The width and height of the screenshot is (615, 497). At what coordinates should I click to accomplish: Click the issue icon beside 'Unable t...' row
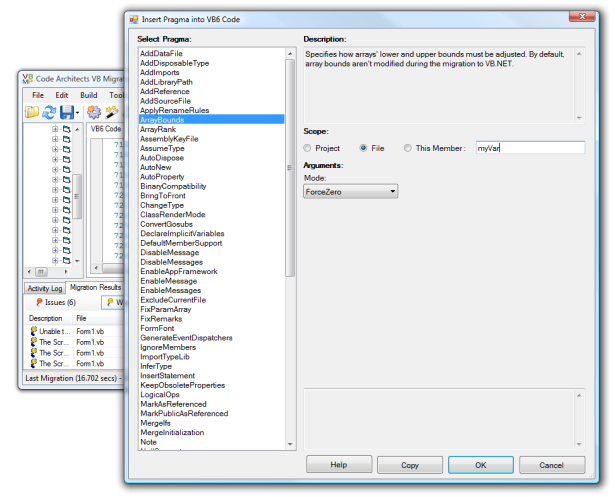coord(34,331)
